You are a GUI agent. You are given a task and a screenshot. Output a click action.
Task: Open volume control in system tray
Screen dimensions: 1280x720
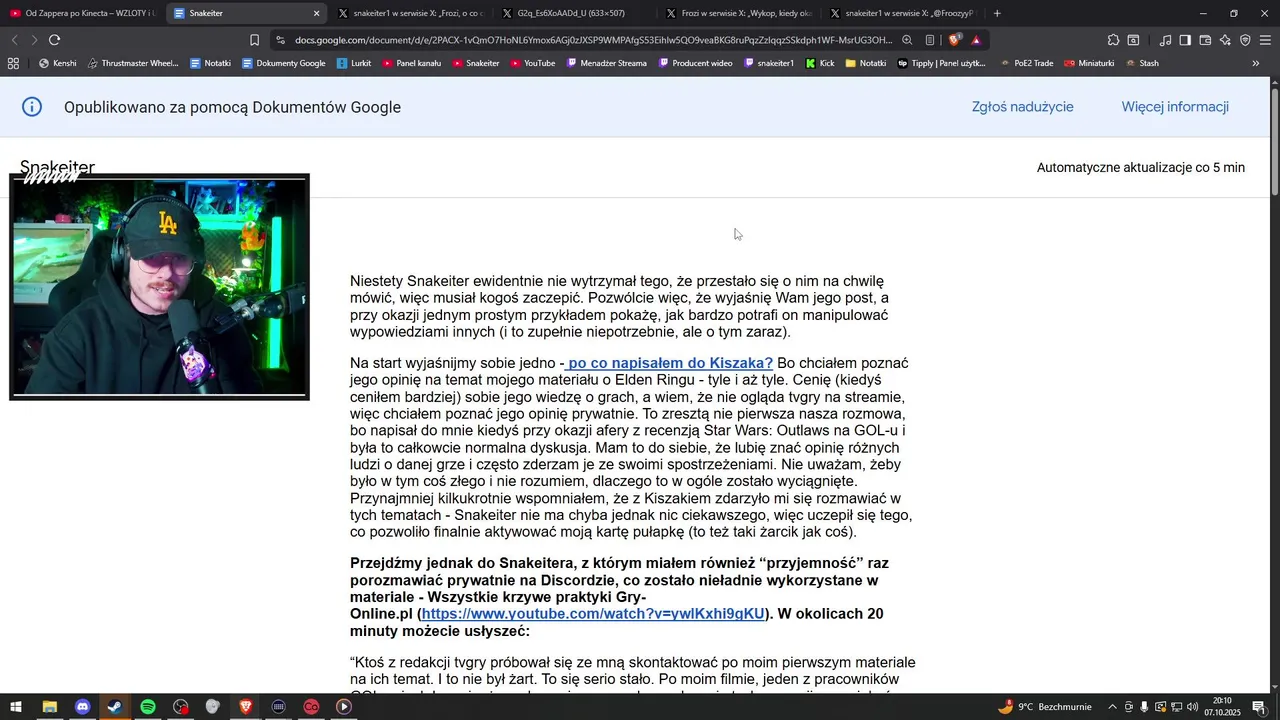(x=1192, y=707)
